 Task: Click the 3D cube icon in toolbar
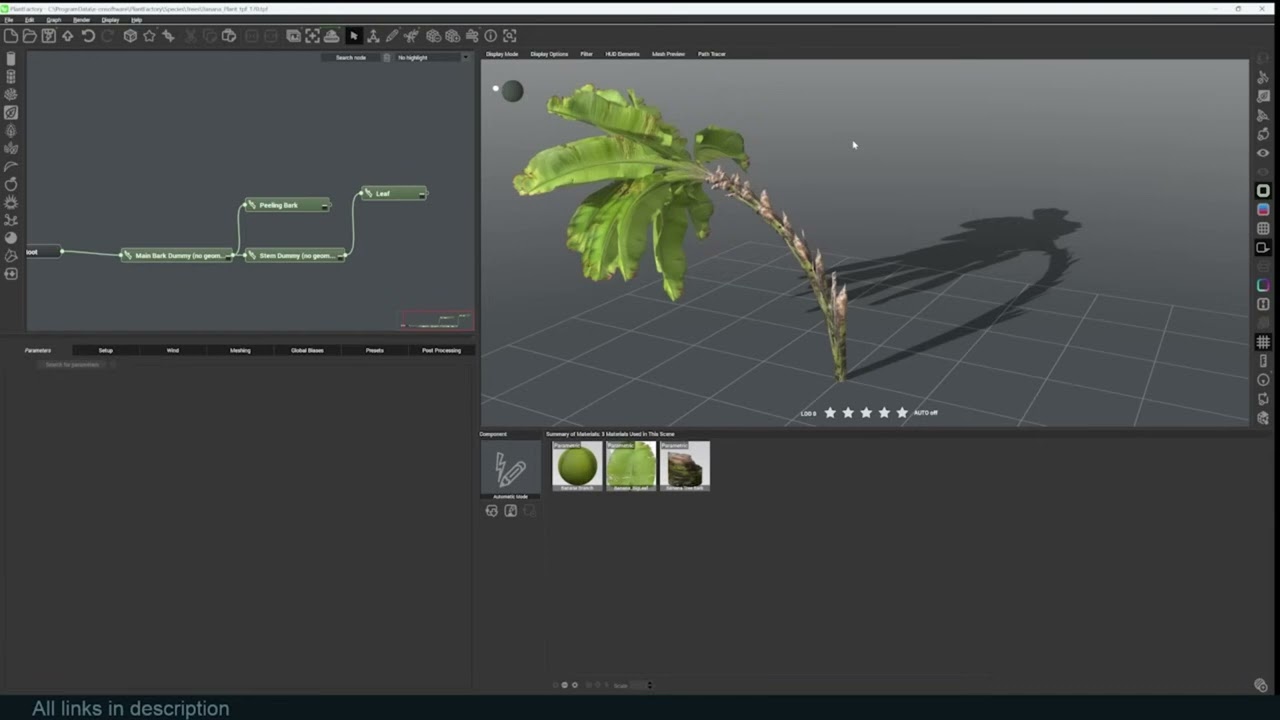pos(130,36)
